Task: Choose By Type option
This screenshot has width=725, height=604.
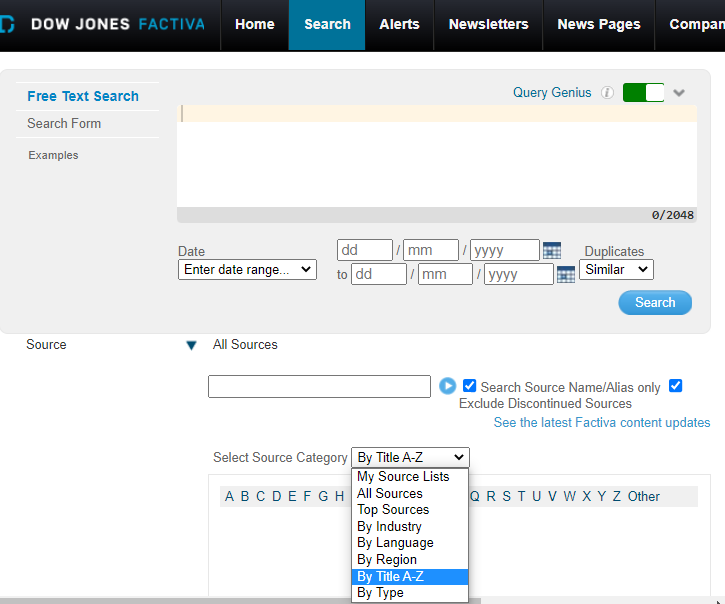Action: coord(410,592)
